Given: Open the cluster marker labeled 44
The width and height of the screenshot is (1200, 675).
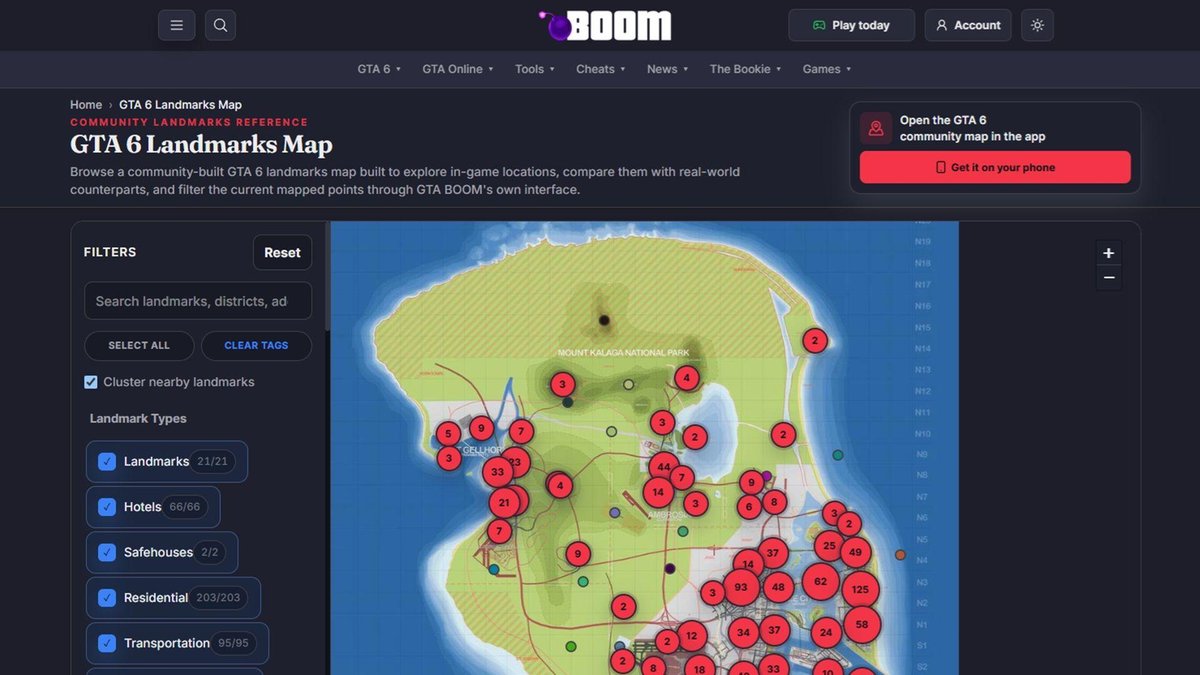Looking at the screenshot, I should pyautogui.click(x=663, y=467).
